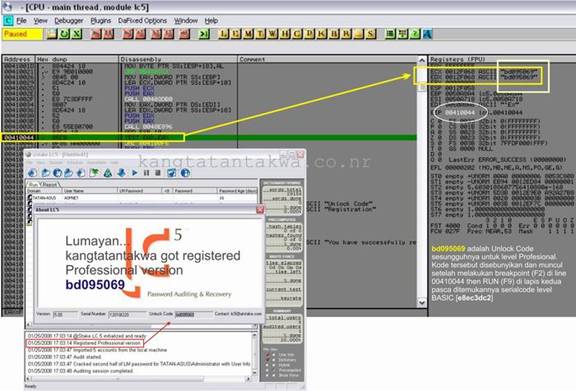The height and width of the screenshot is (391, 576).
Task: Click the close program X toolbar icon
Action: [x=76, y=34]
